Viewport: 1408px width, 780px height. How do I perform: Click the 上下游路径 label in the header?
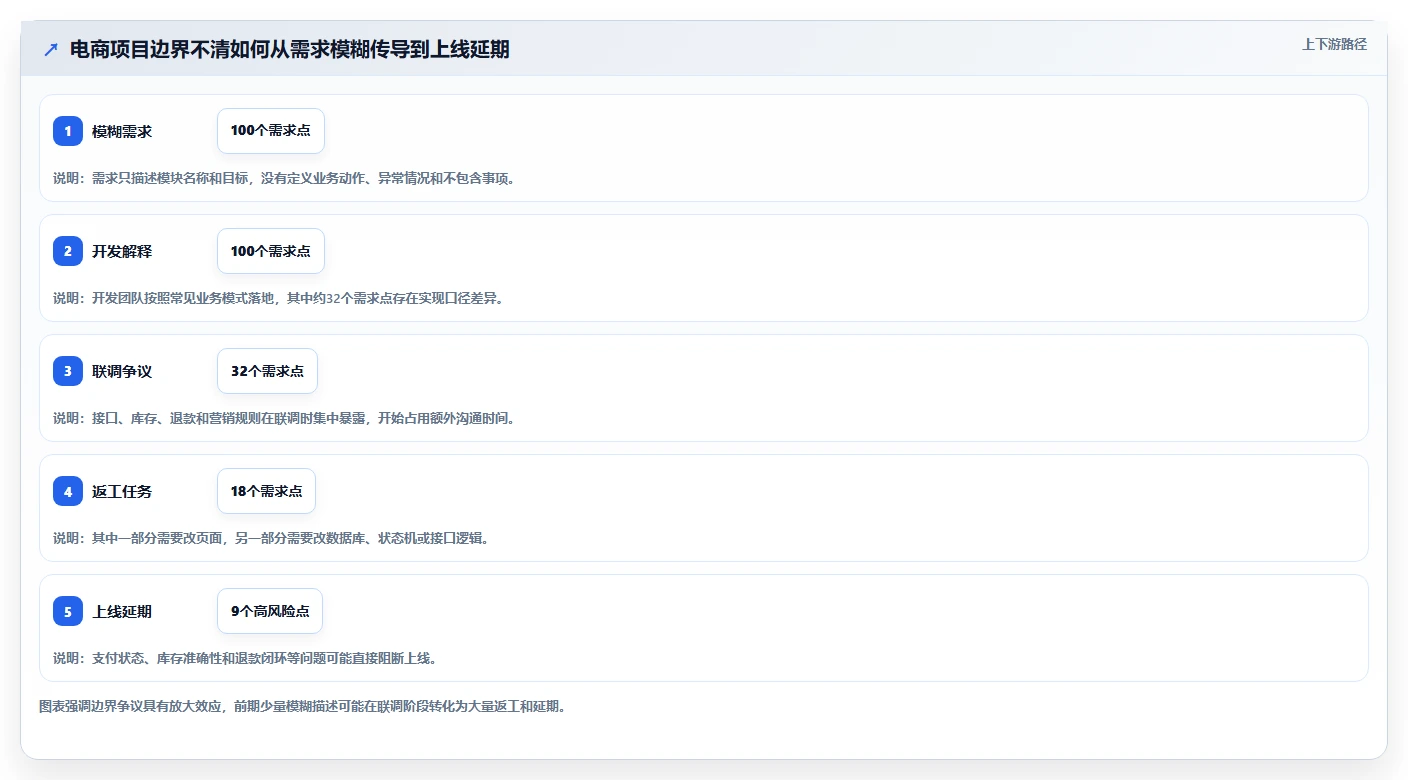(1334, 44)
